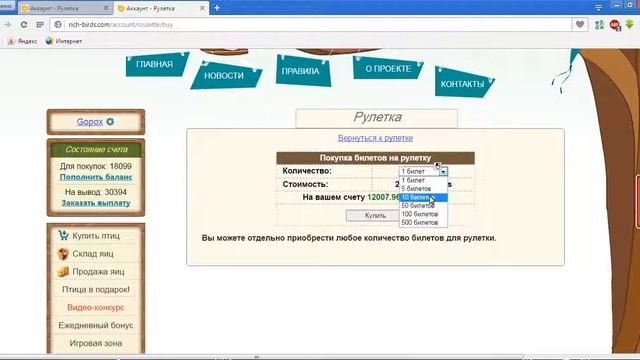Open О ПРОЕКТЕ page
Image resolution: width=640 pixels, height=360 pixels.
pos(388,68)
